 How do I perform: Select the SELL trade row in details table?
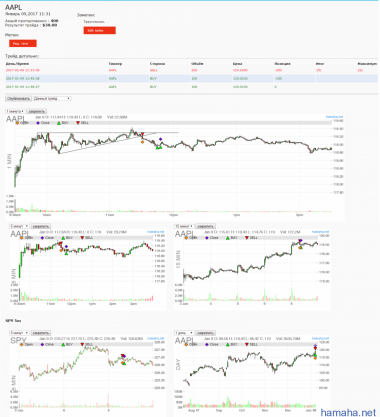tap(191, 70)
